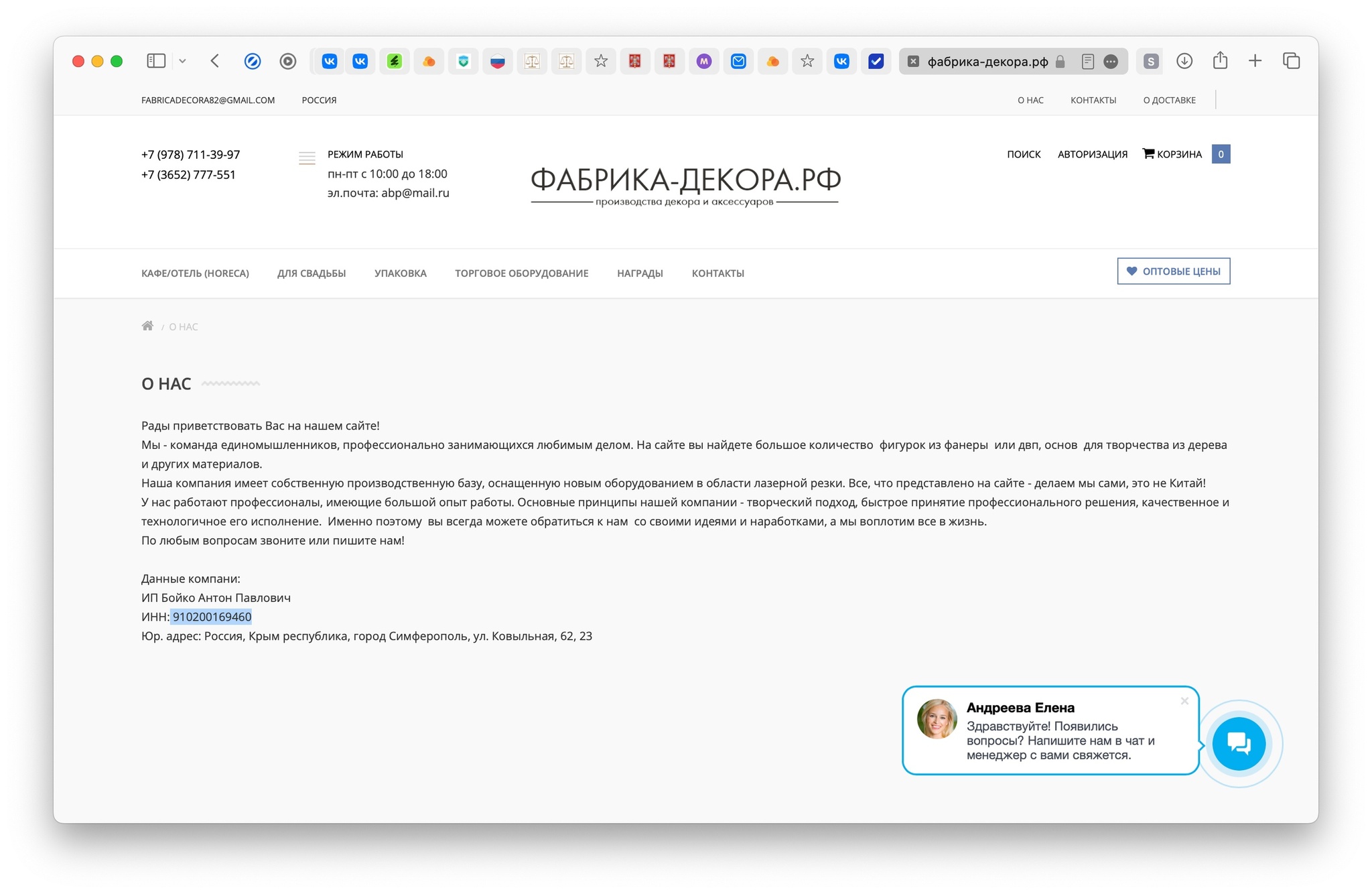
Task: Open О НАС in the top bar
Action: [x=1030, y=100]
